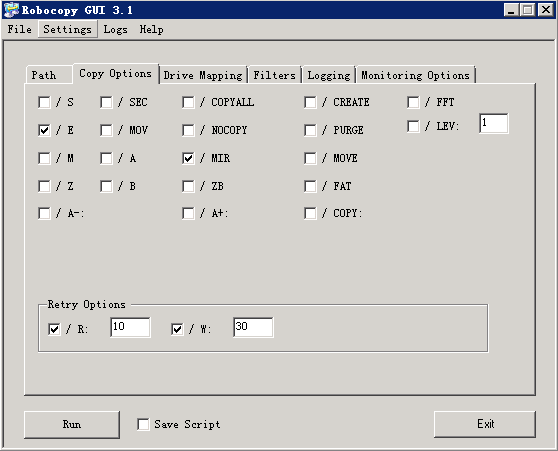Click the /R: retry count field

point(130,327)
